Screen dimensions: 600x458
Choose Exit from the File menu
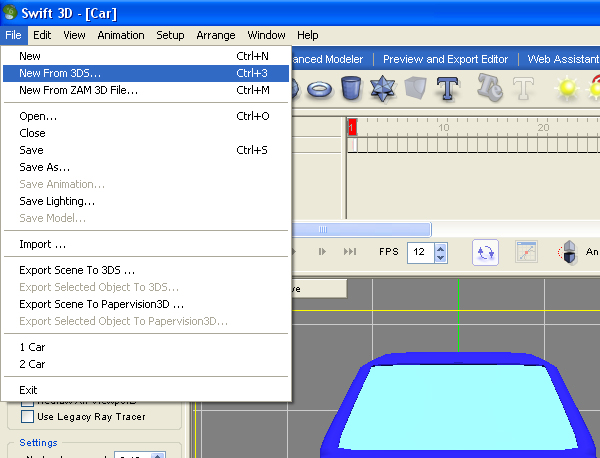(146, 390)
